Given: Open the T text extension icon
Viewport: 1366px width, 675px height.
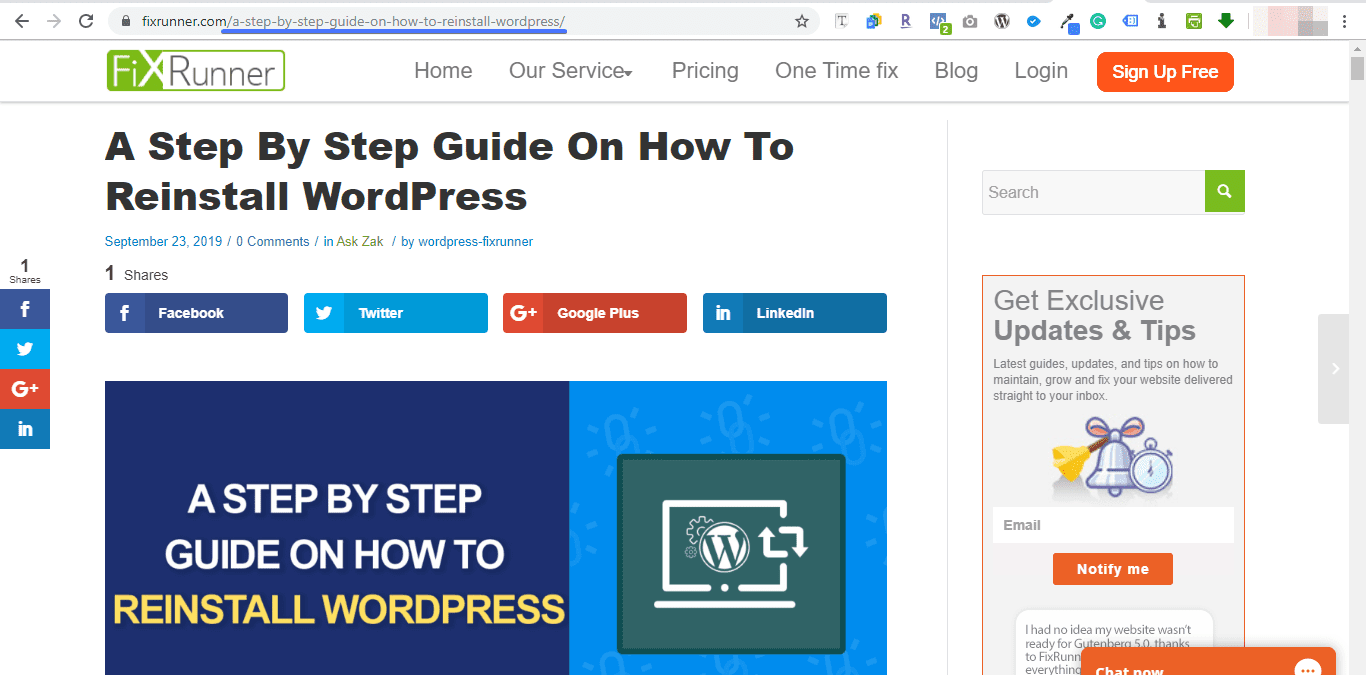Looking at the screenshot, I should click(842, 21).
